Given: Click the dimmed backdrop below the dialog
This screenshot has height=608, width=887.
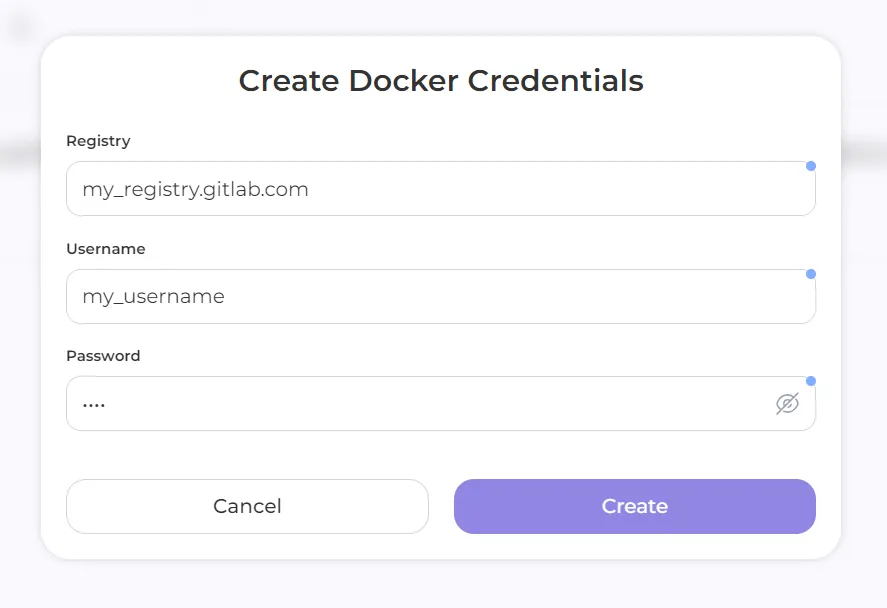Looking at the screenshot, I should (x=443, y=585).
